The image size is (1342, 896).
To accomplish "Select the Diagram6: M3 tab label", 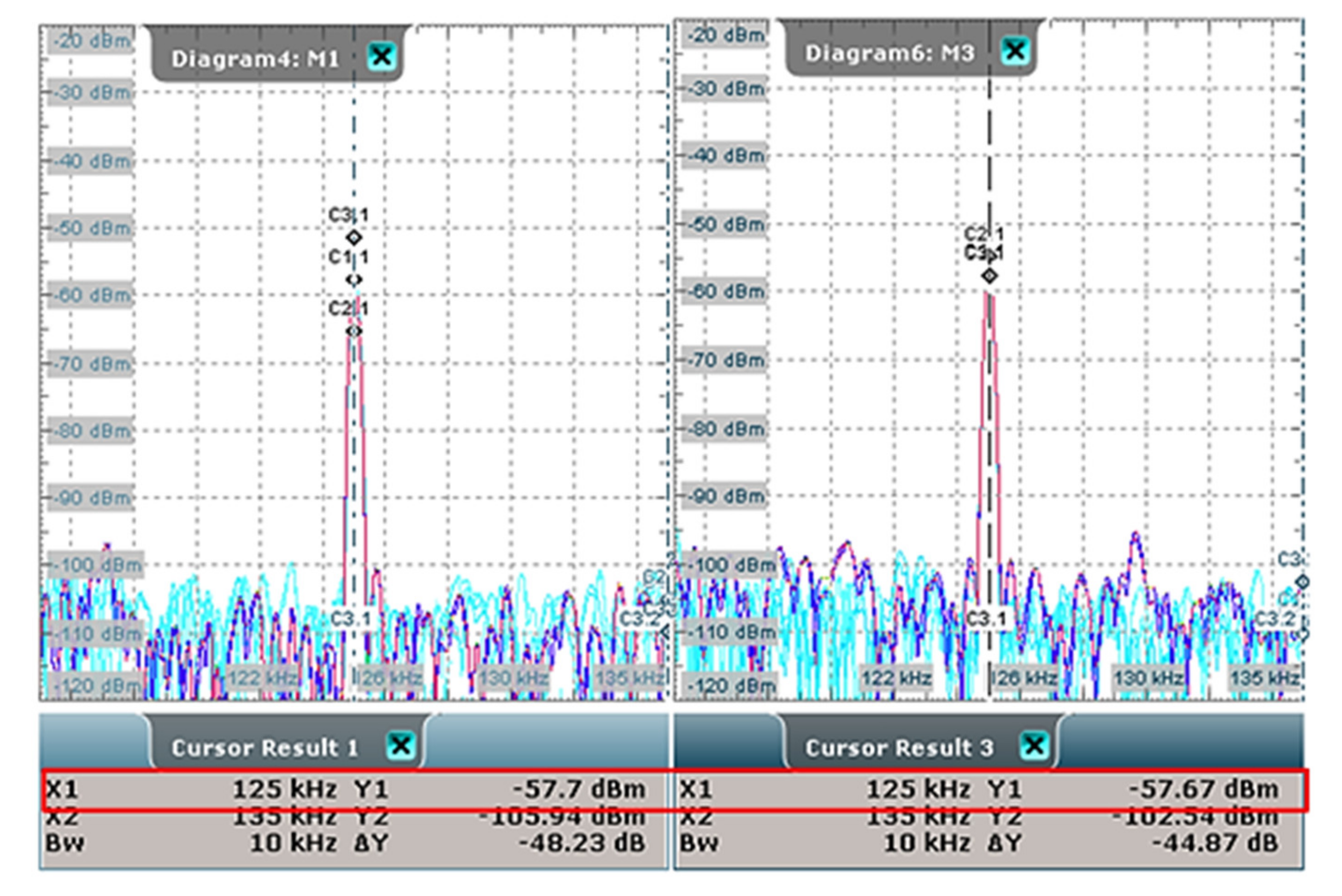I will coord(889,53).
